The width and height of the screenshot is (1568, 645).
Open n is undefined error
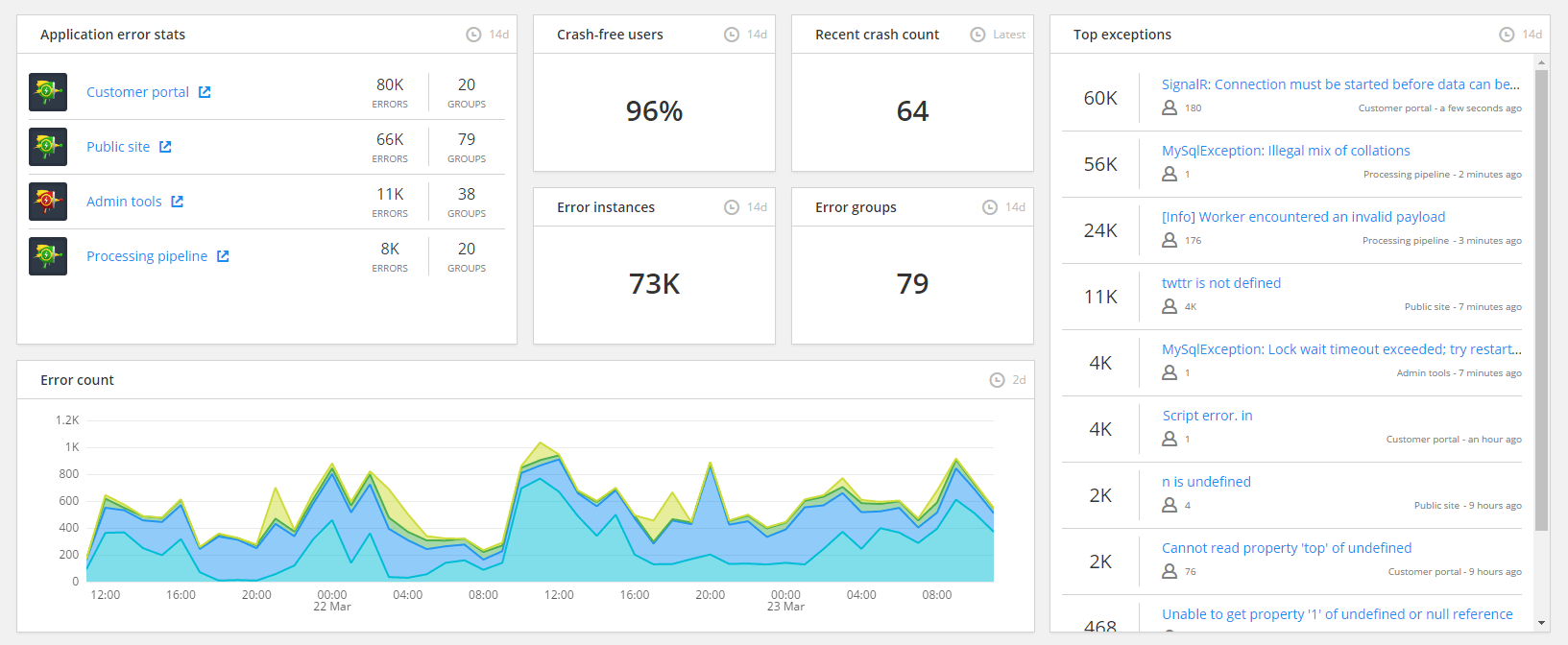[x=1206, y=482]
